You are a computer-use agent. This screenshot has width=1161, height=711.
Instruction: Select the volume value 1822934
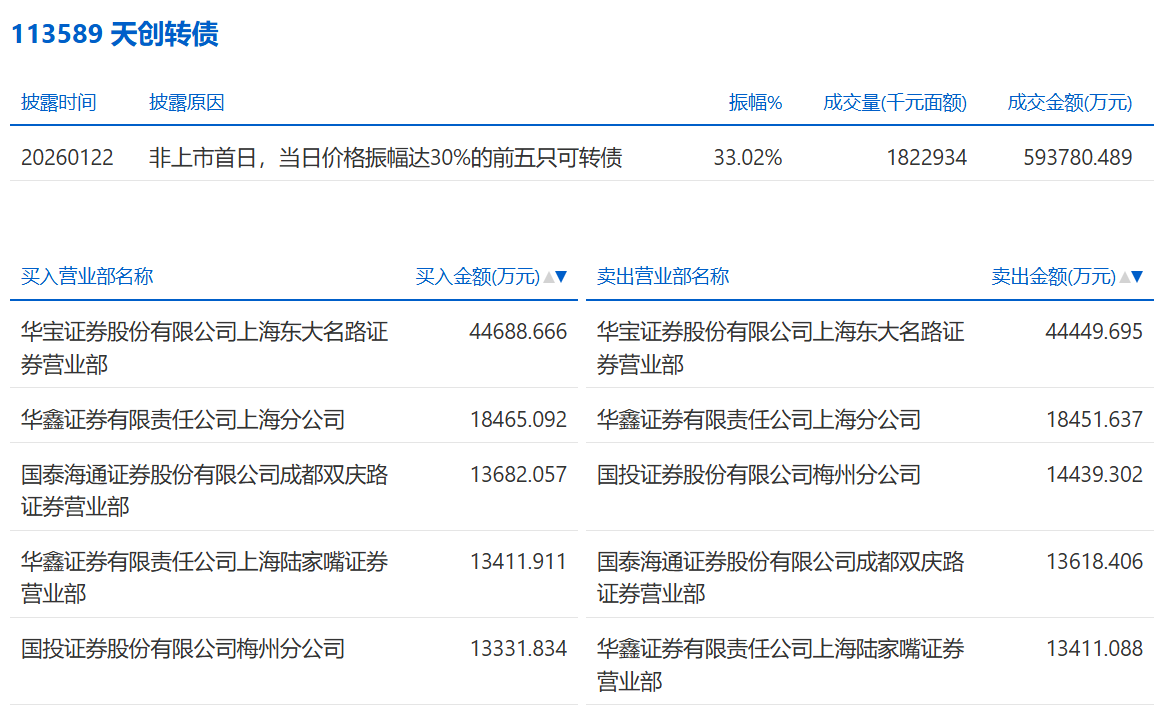(926, 158)
